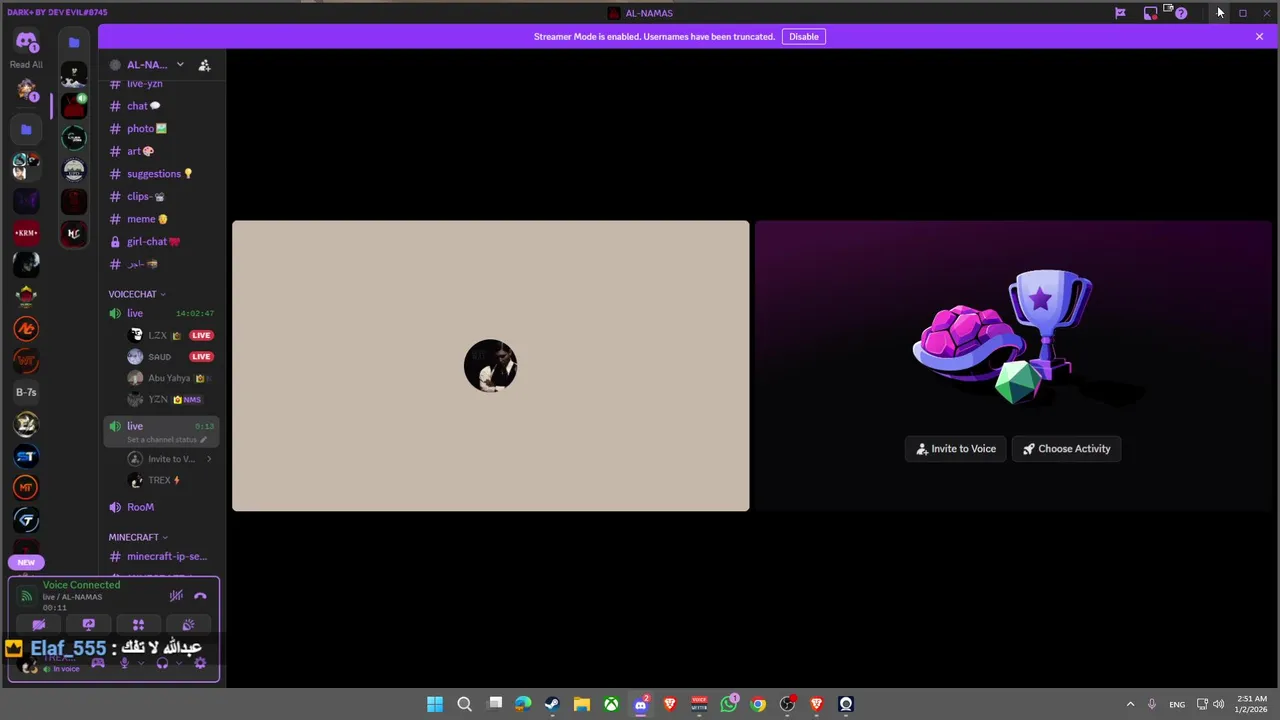Open the KRM server icon
This screenshot has height=720, width=1280.
click(x=26, y=233)
